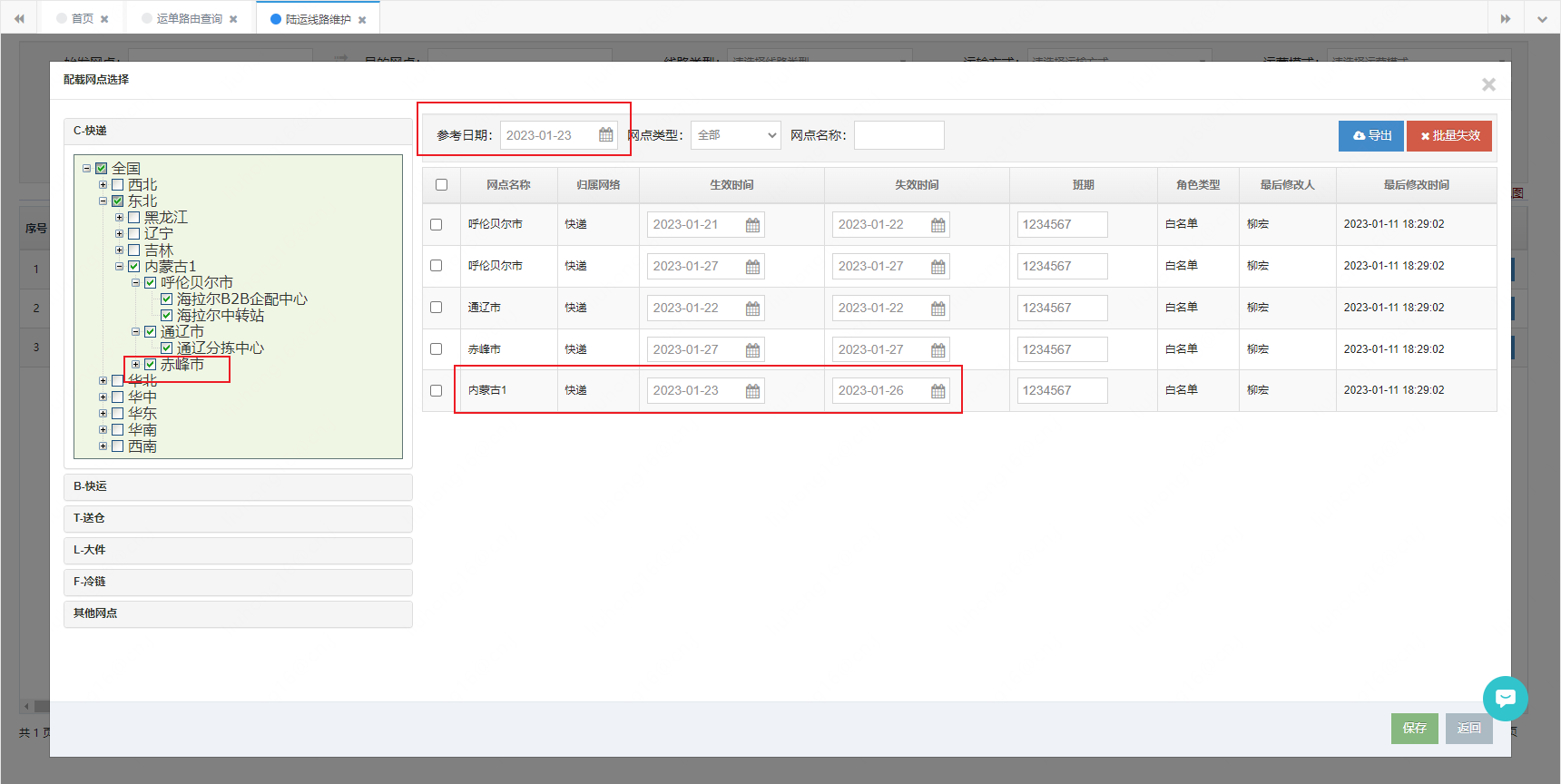Open 生效时间 calendar in second 呼伦贝尔市 row

point(752,267)
